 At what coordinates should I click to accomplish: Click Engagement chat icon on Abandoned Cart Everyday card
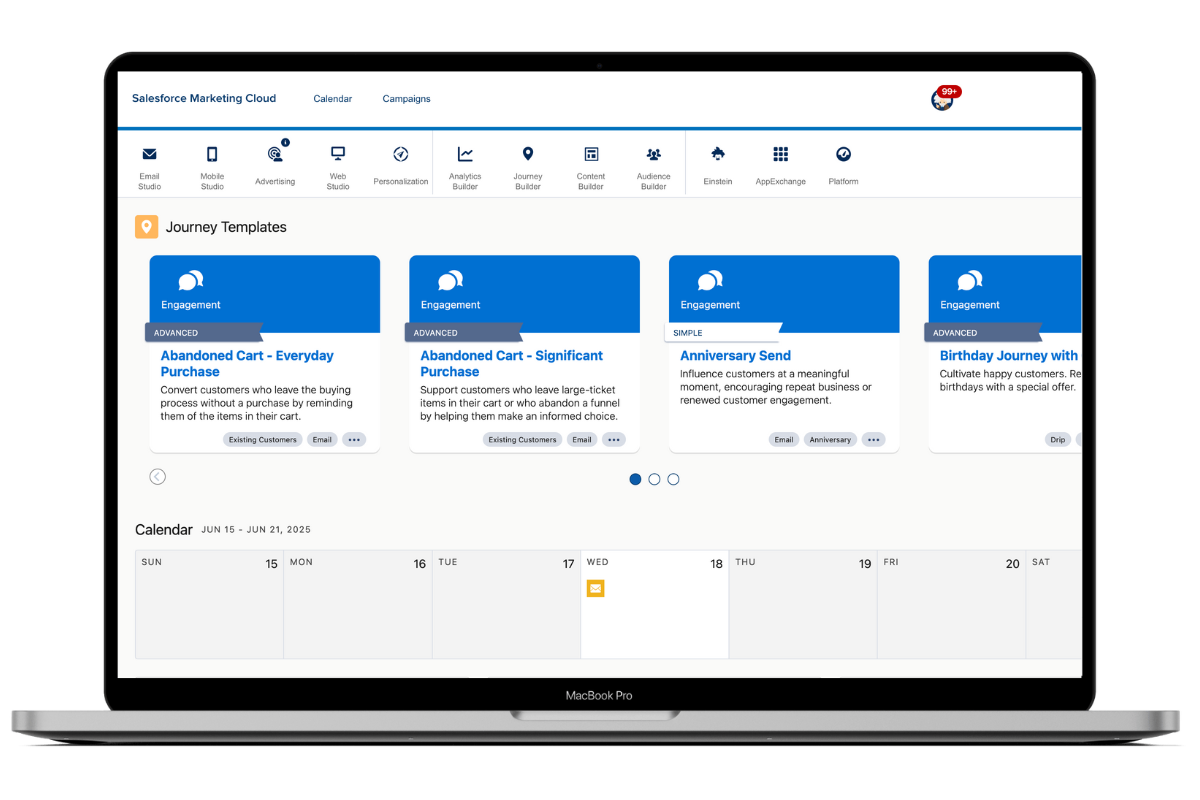point(191,281)
